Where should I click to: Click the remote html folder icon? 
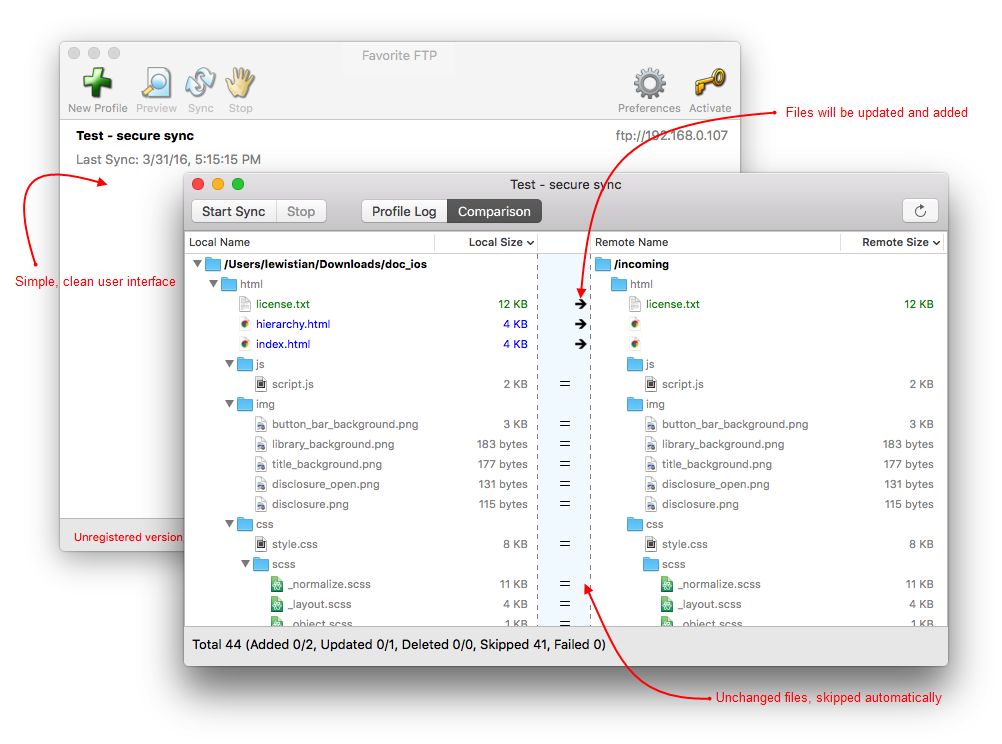tap(619, 284)
